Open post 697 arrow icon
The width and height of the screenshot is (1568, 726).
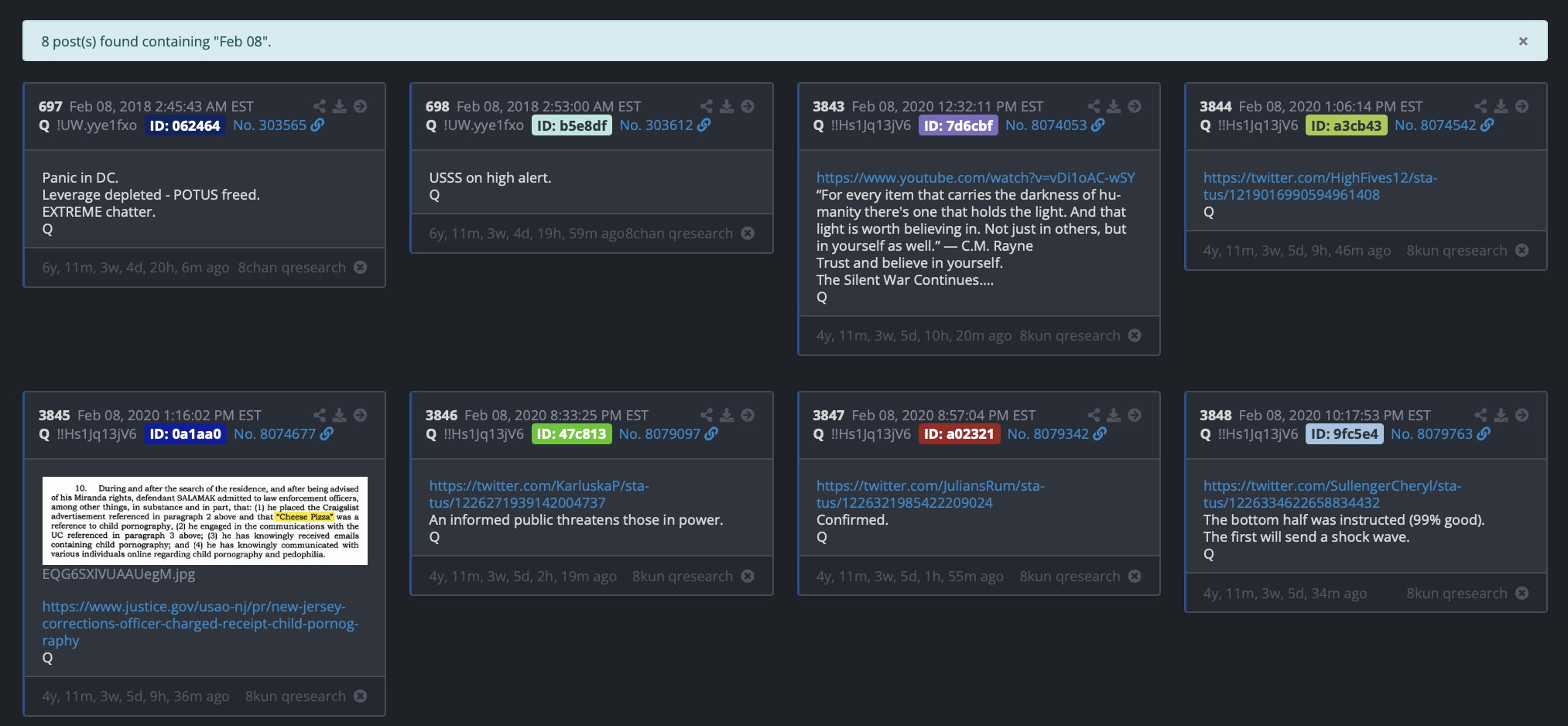coord(361,106)
